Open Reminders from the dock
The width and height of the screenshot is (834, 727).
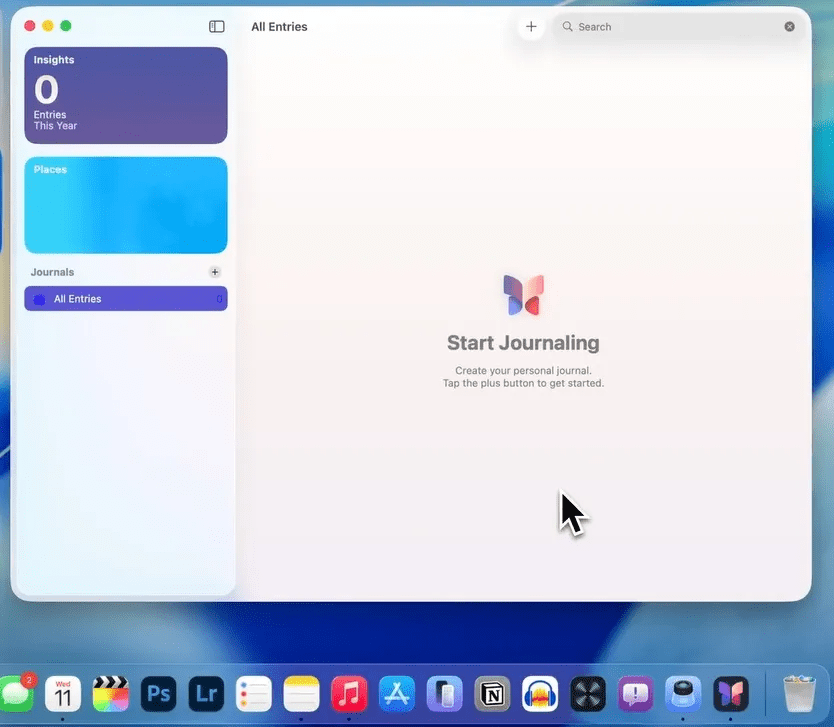254,693
